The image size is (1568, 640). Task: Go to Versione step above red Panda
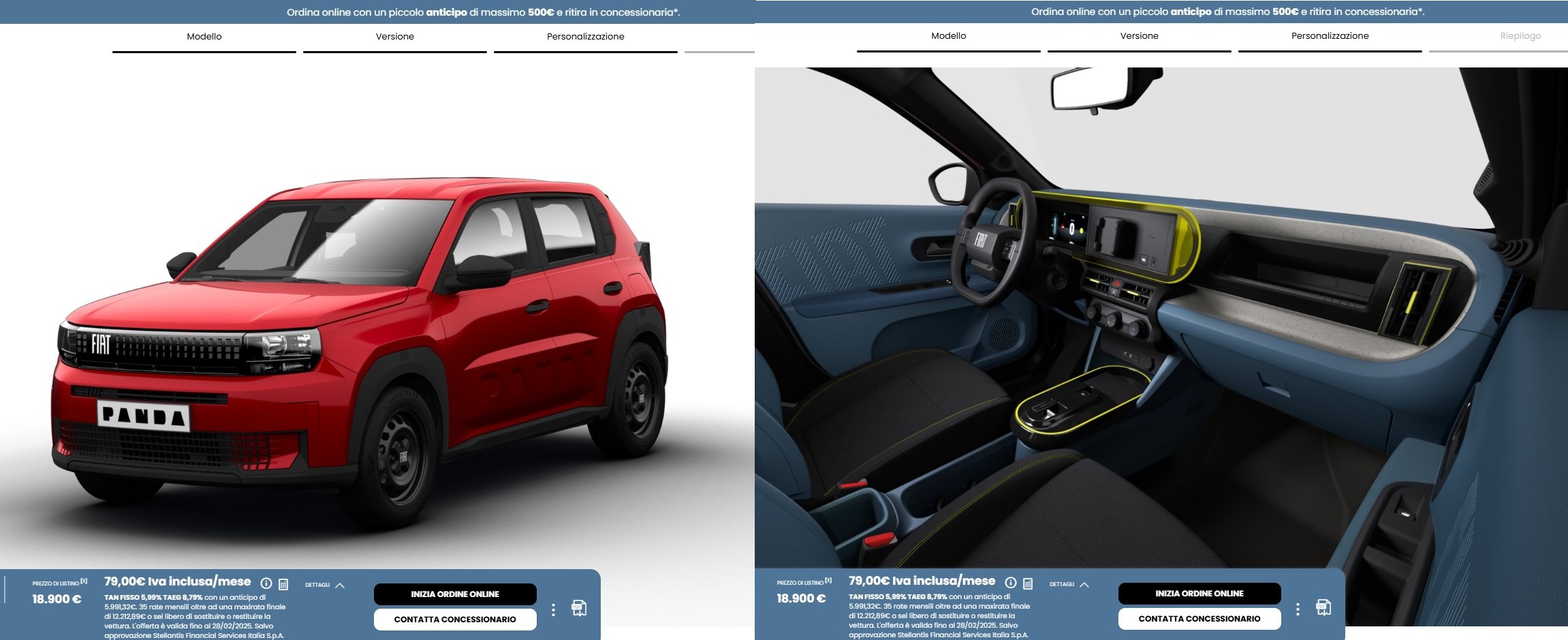(395, 37)
